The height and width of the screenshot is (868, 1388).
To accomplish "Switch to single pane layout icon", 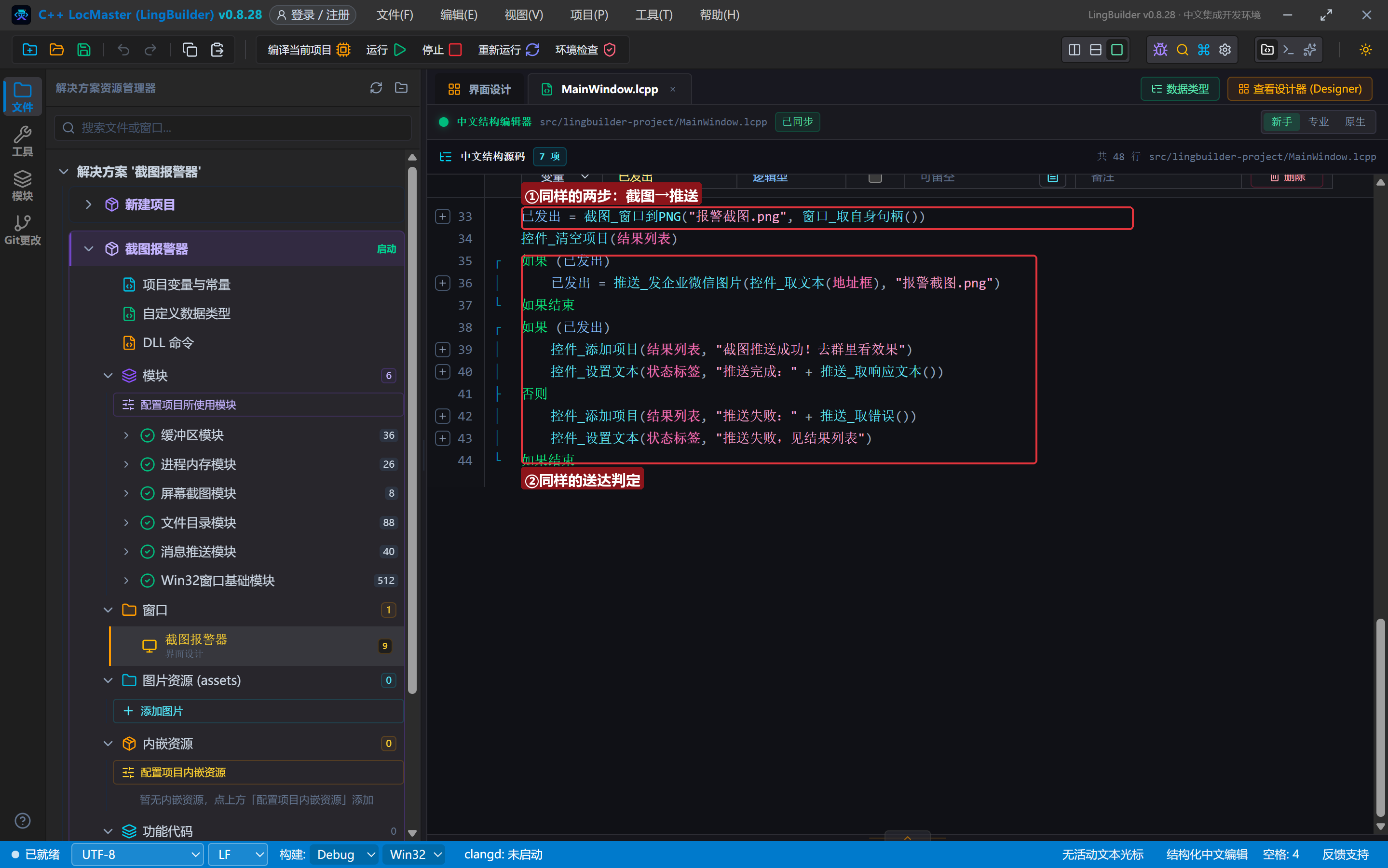I will coord(1117,50).
